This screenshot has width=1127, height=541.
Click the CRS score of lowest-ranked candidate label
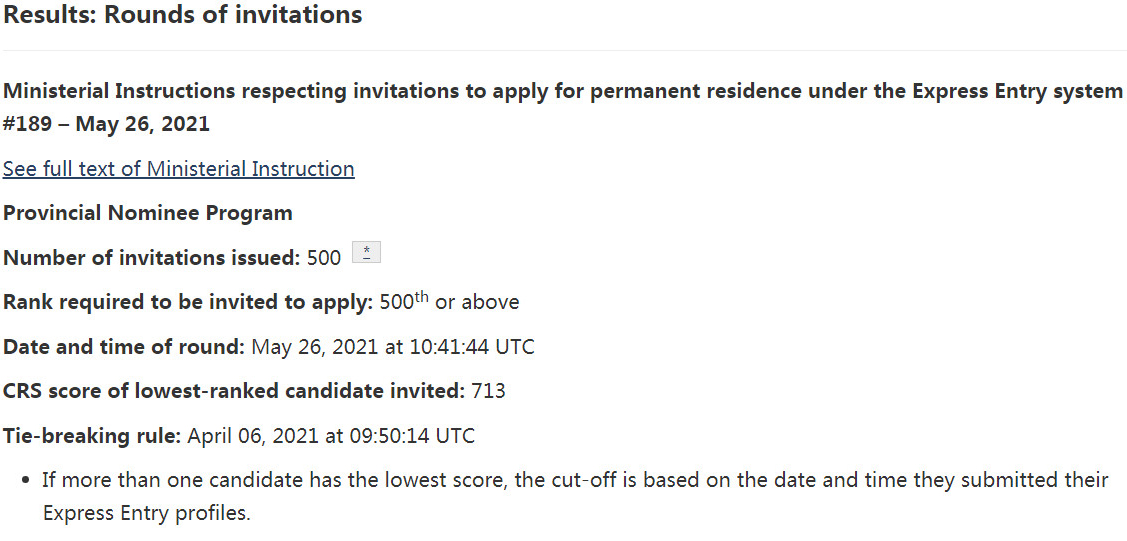tap(234, 391)
